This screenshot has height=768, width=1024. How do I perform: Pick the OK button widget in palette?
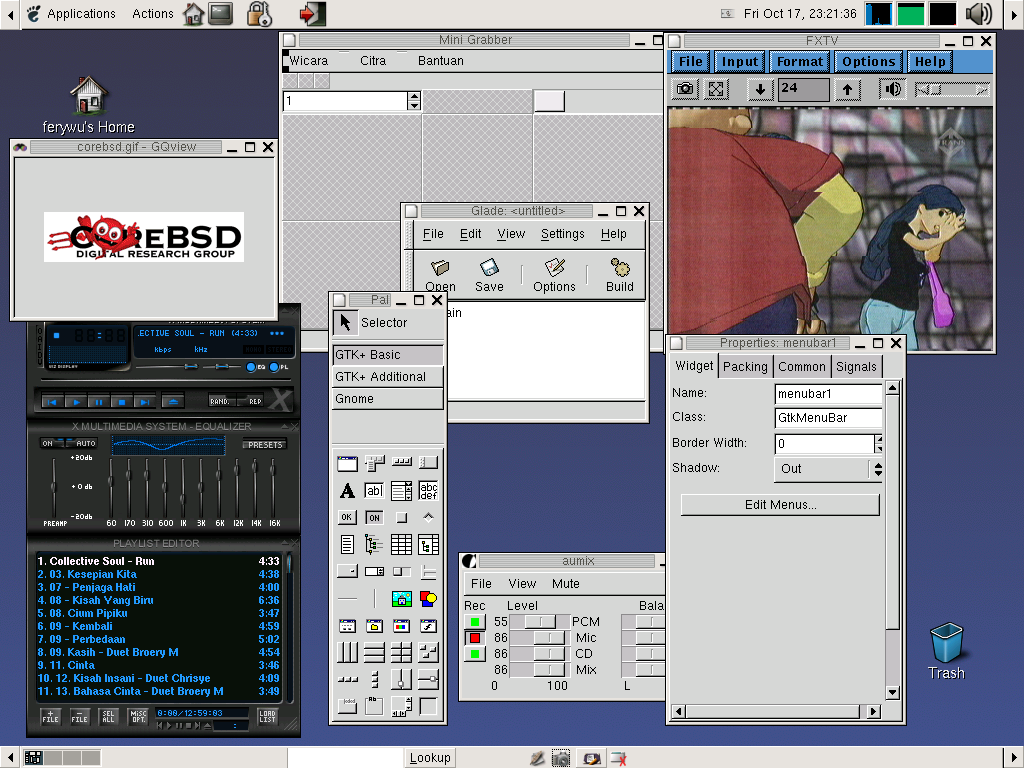(347, 517)
